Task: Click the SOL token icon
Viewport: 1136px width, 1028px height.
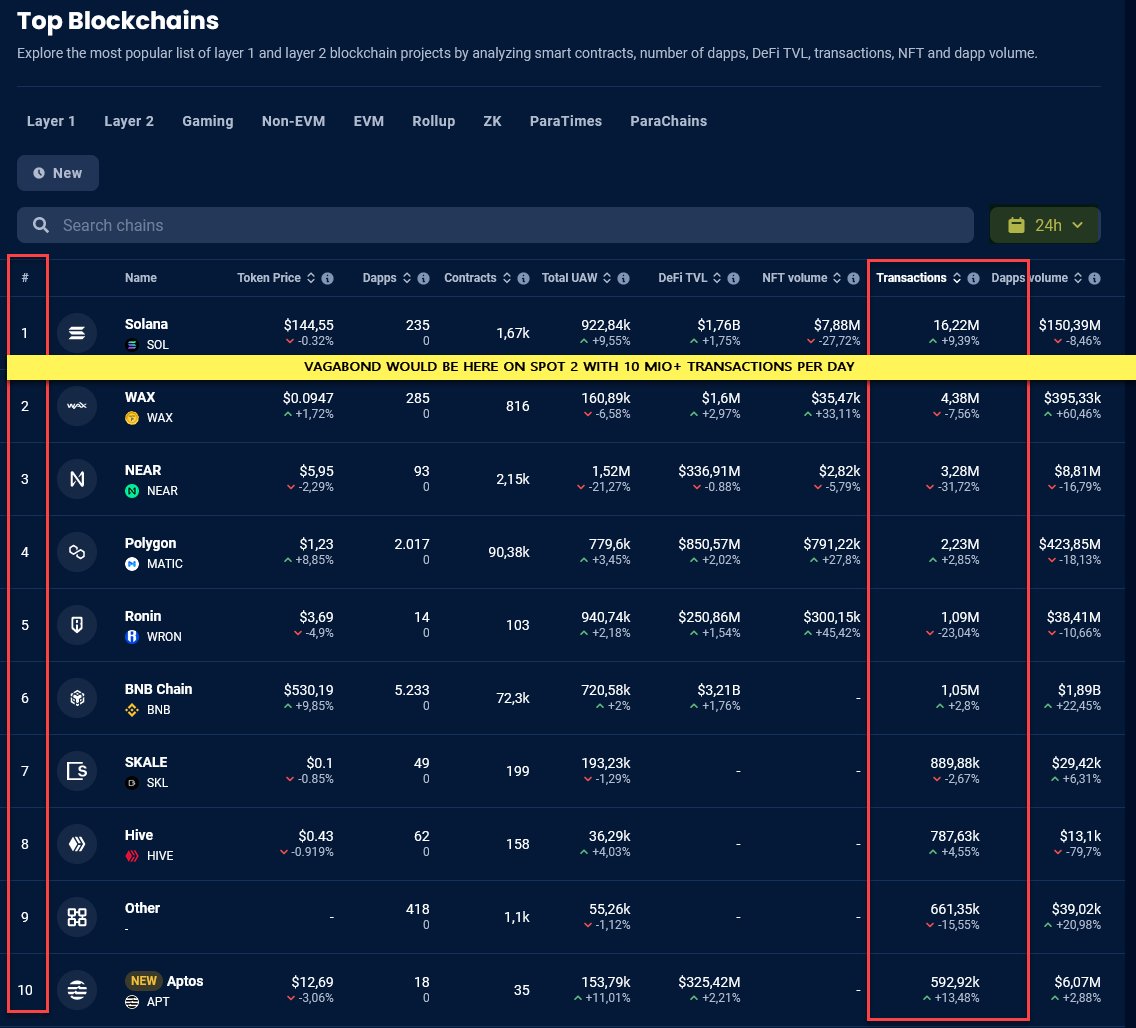Action: tap(132, 345)
